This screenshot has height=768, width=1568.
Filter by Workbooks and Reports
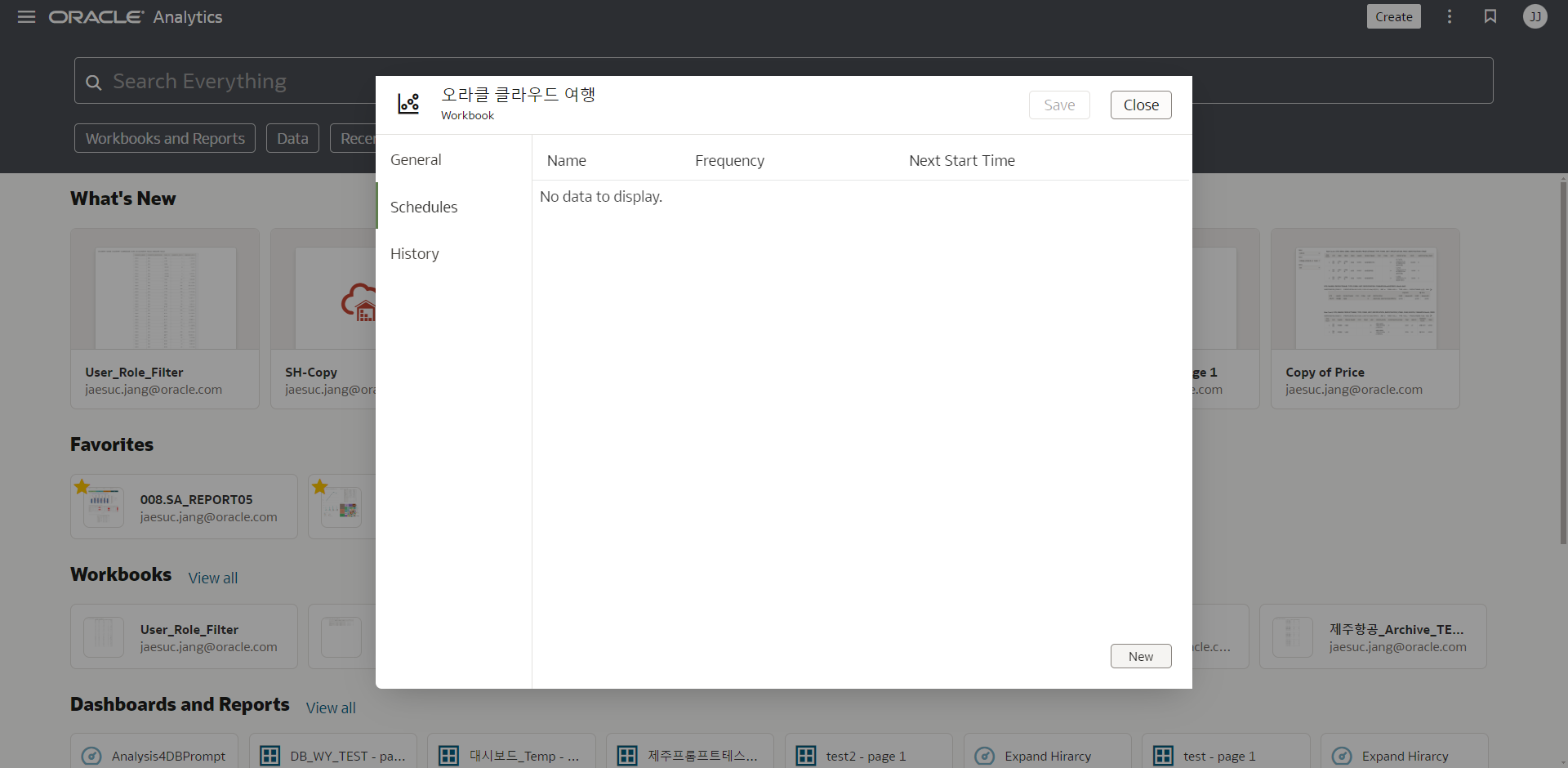pos(165,138)
